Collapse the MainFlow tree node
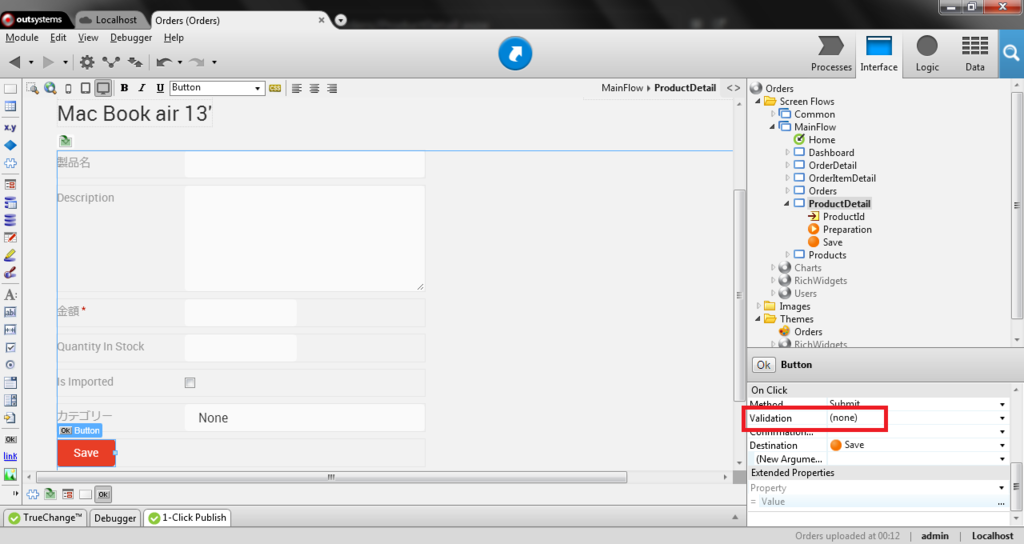 (x=773, y=127)
